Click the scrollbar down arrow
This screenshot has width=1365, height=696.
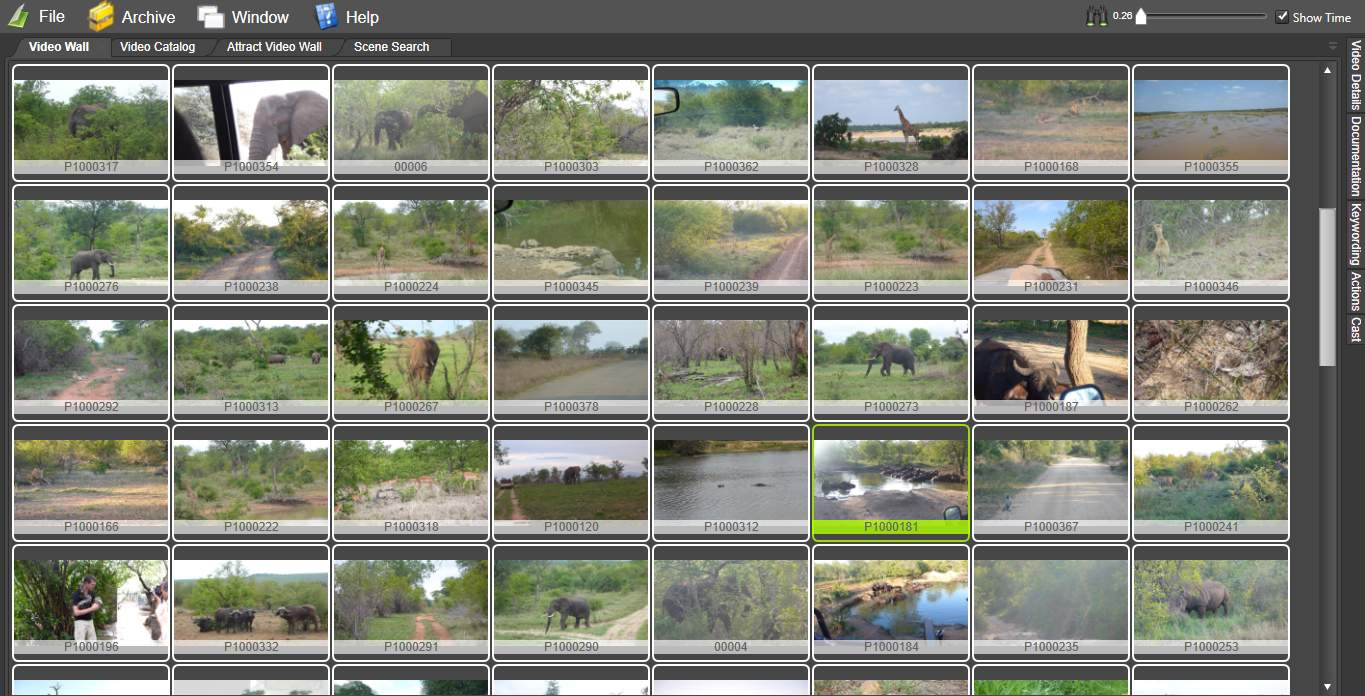coord(1327,687)
